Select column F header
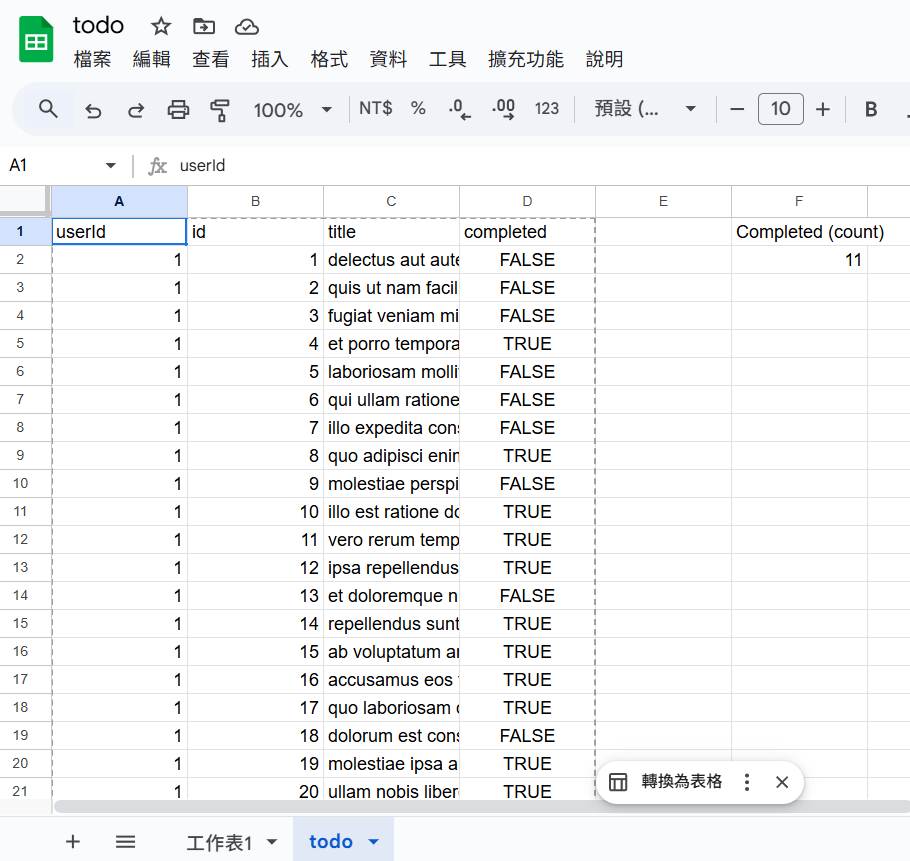This screenshot has height=861, width=910. click(799, 201)
